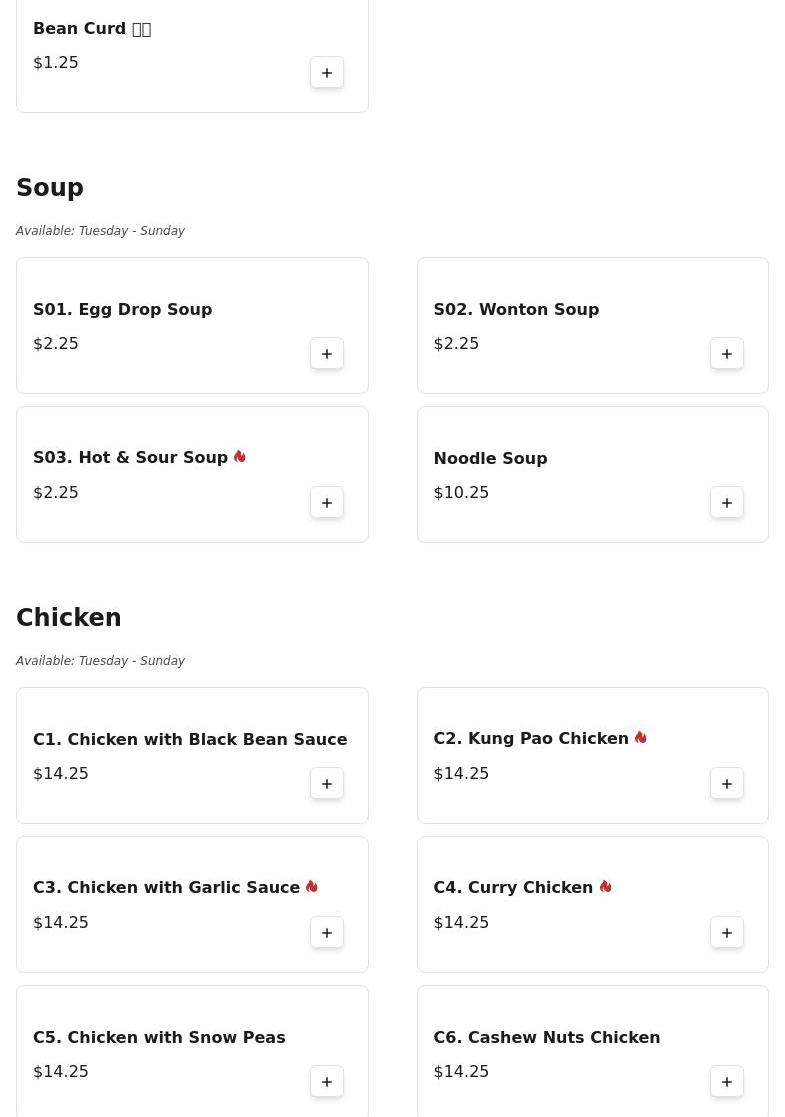Screen dimensions: 785x1117
Task: Add S01. Egg Drop Soup to cart
Action: tap(327, 354)
